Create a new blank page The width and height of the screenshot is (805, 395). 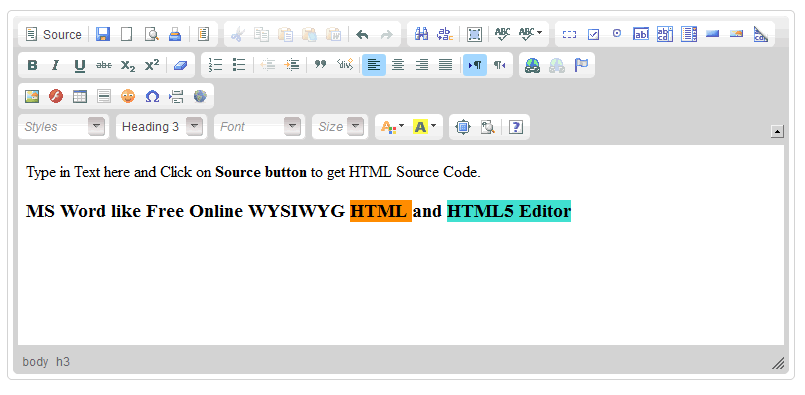[x=126, y=34]
